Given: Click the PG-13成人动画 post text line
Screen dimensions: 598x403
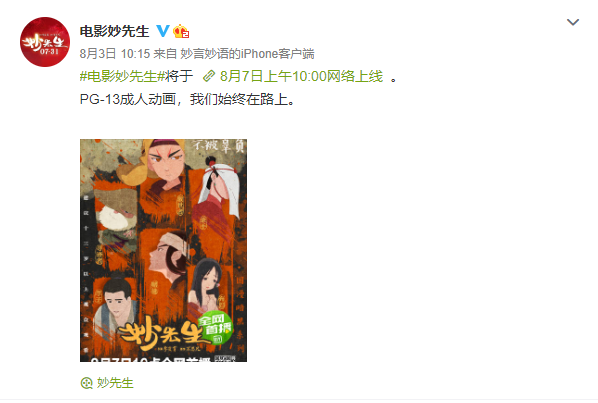Looking at the screenshot, I should 187,100.
